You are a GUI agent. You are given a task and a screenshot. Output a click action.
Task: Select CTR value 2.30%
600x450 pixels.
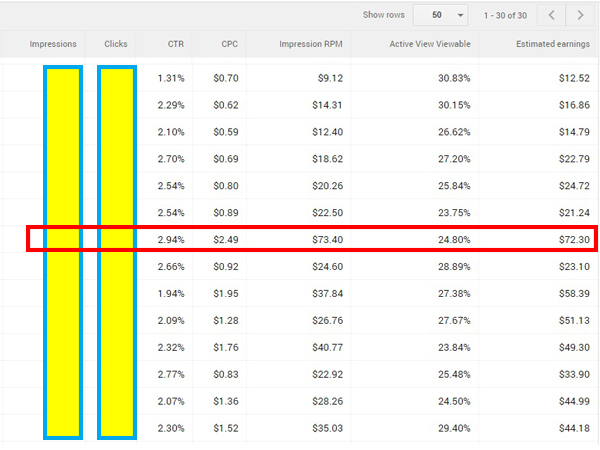click(x=171, y=429)
